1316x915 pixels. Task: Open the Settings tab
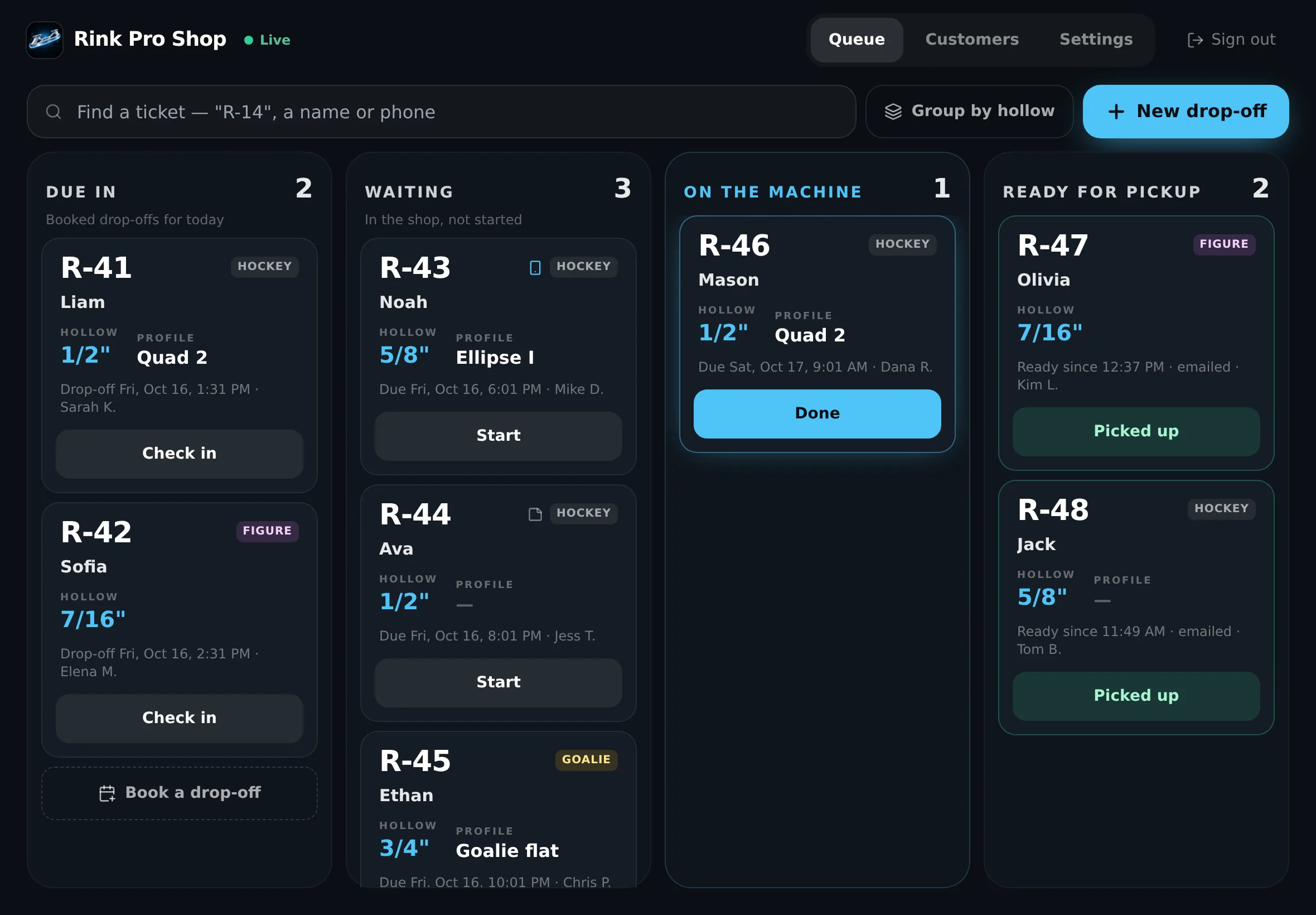[1096, 40]
